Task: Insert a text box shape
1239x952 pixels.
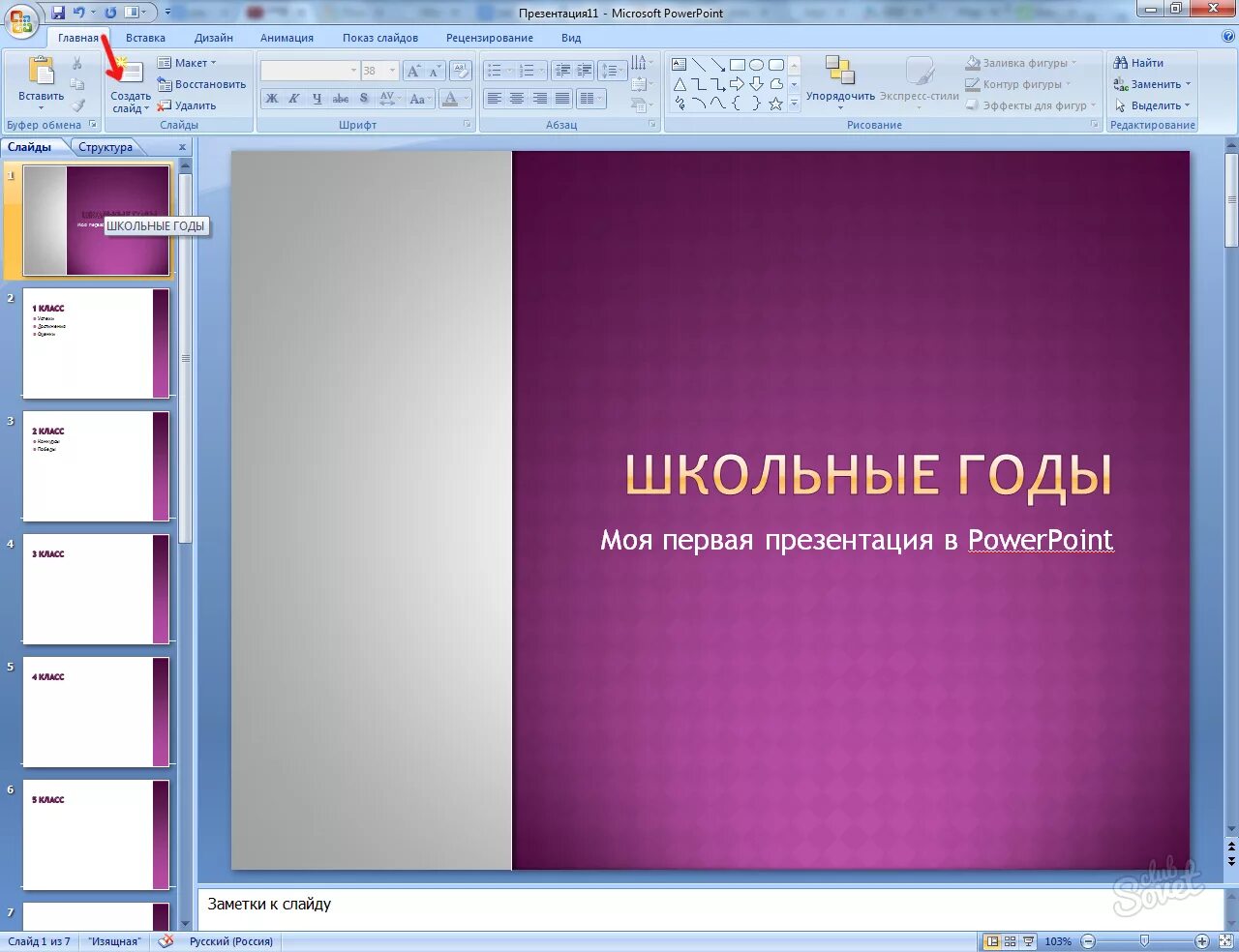Action: tap(679, 65)
